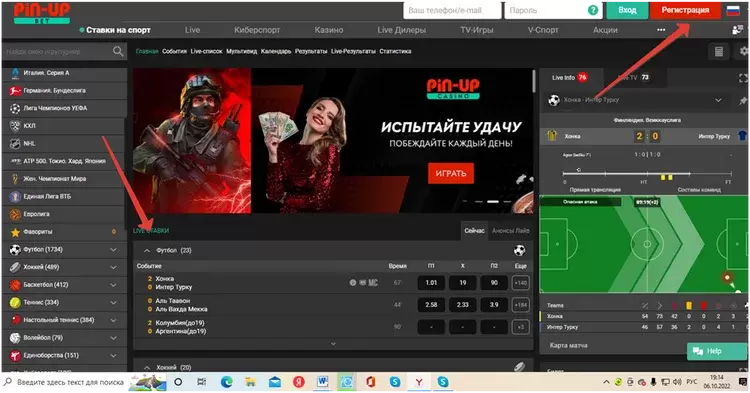Click the more options three dots in top menu
Viewport: 750px width, 393px height.
[661, 30]
